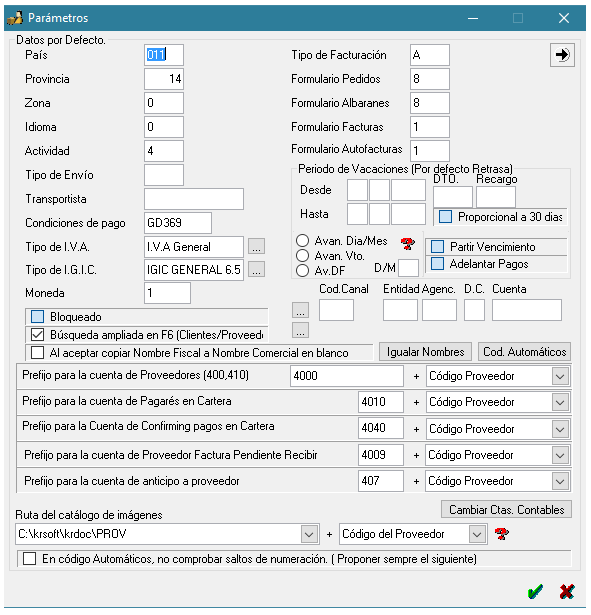Click the IGIC GENERAL 6.5 field
The height and width of the screenshot is (615, 591).
(194, 270)
